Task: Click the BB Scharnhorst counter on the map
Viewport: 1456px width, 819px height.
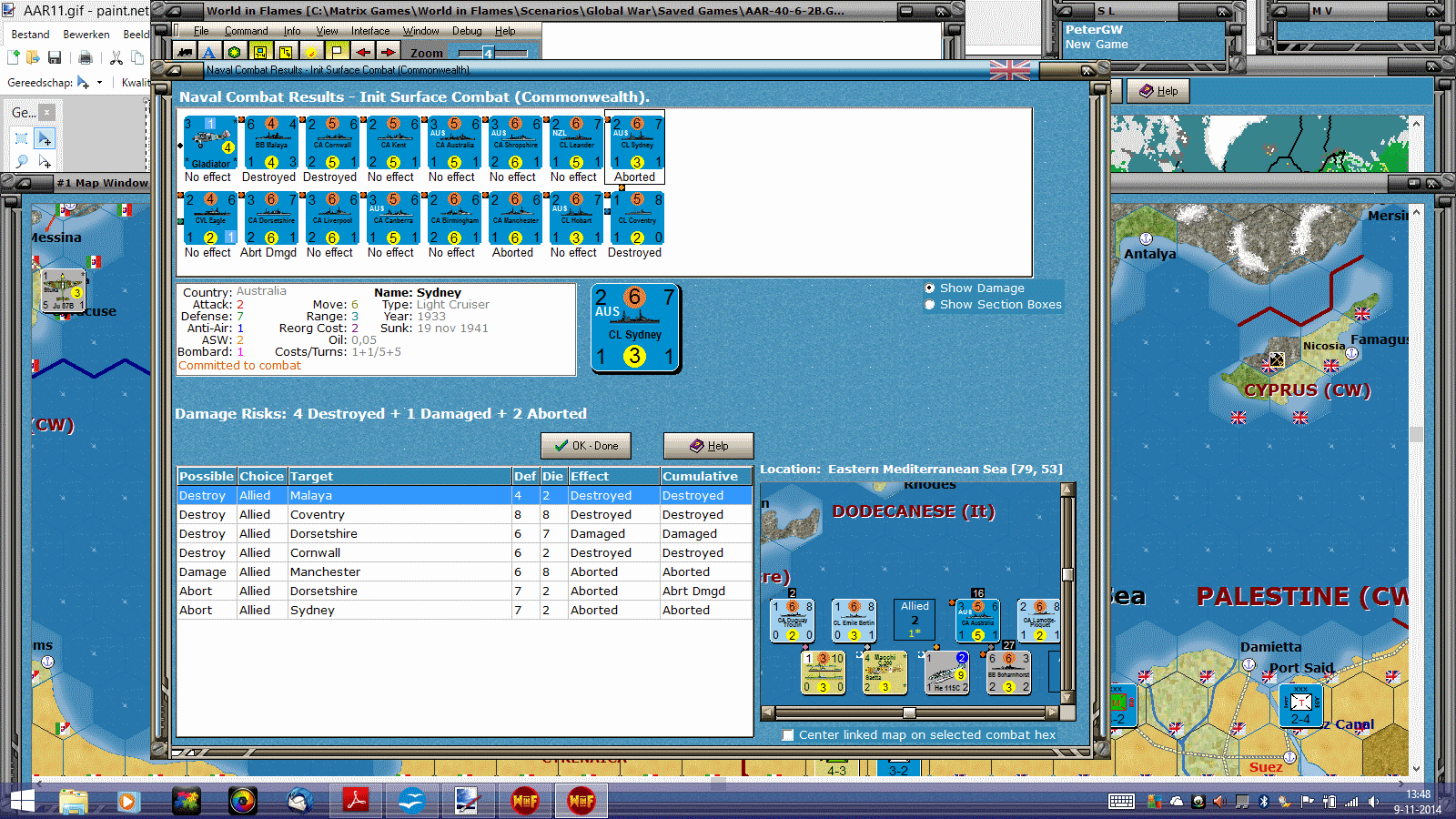Action: coord(1008,672)
